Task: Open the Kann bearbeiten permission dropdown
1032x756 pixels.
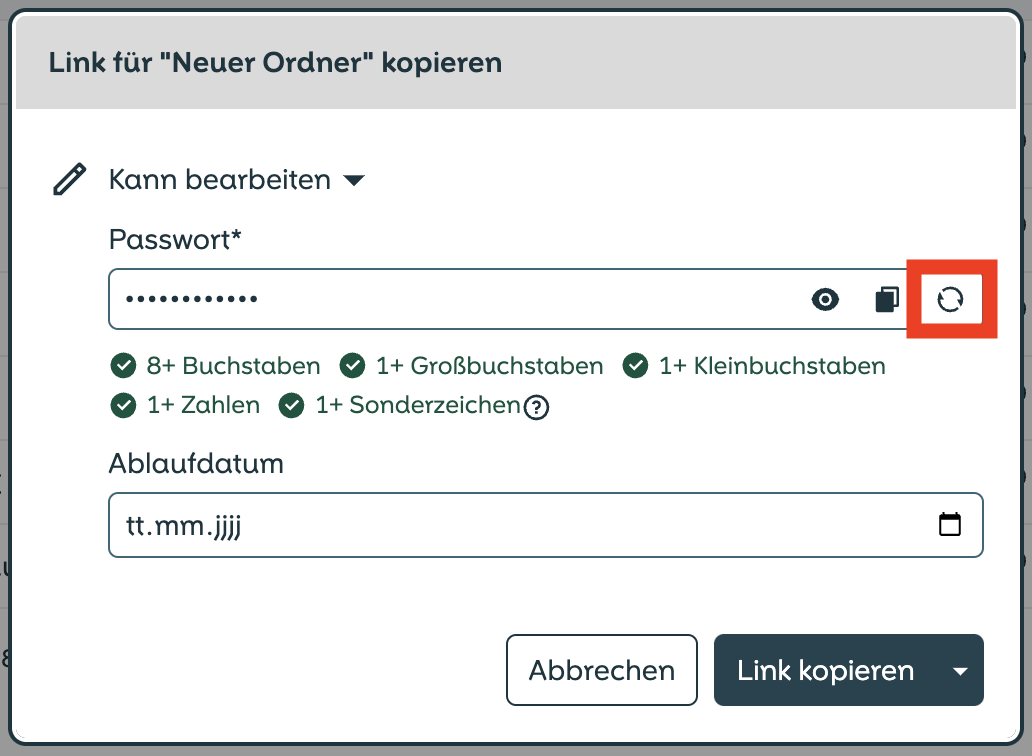Action: (x=237, y=180)
